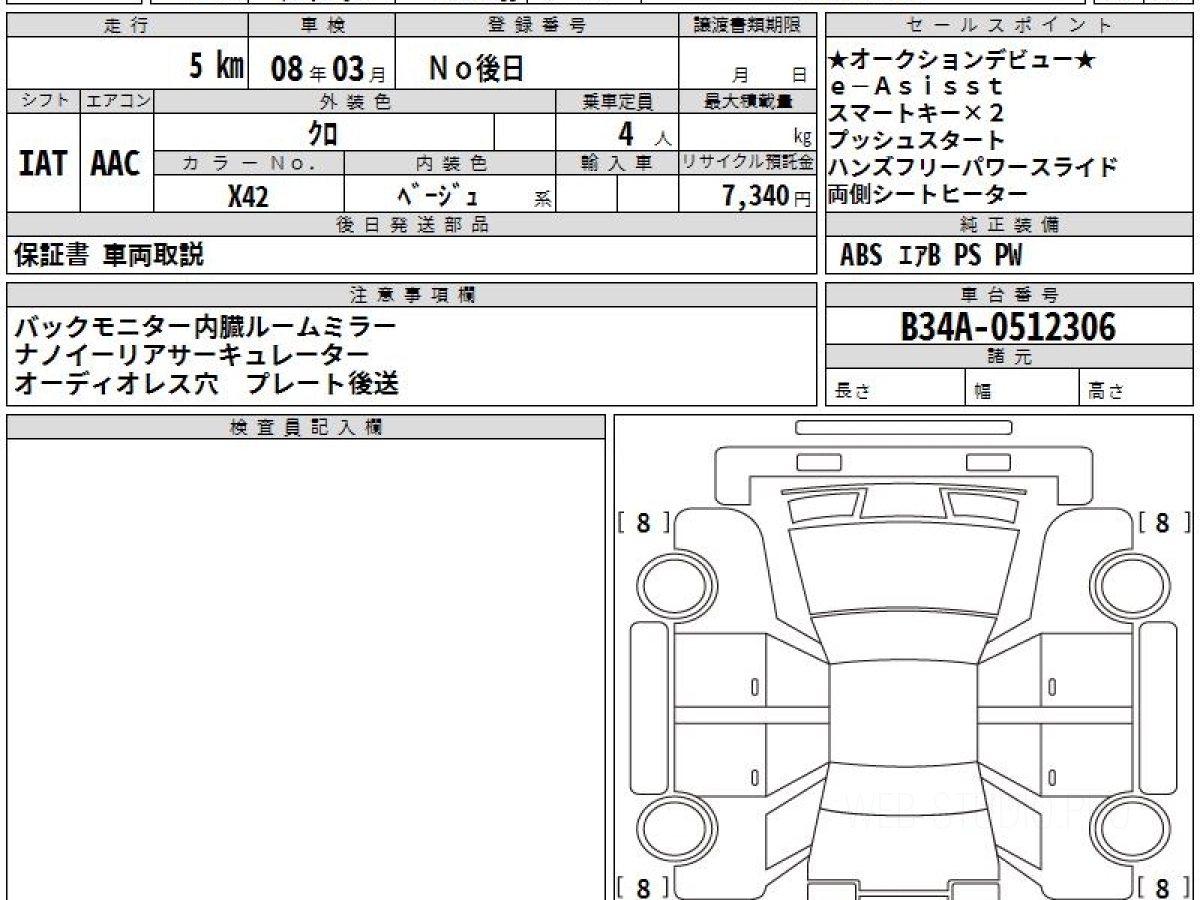The height and width of the screenshot is (900, 1200).
Task: Click the "譲渡書類期限" header
Action: (747, 25)
